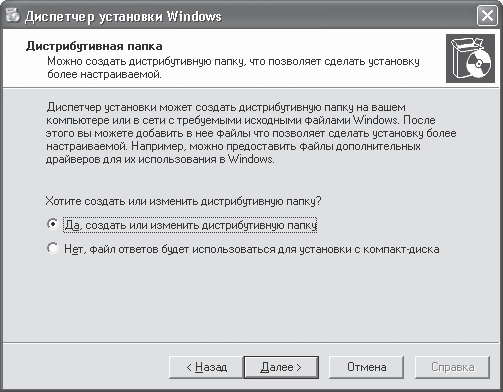
Task: Go back with the Назад button
Action: point(206,367)
